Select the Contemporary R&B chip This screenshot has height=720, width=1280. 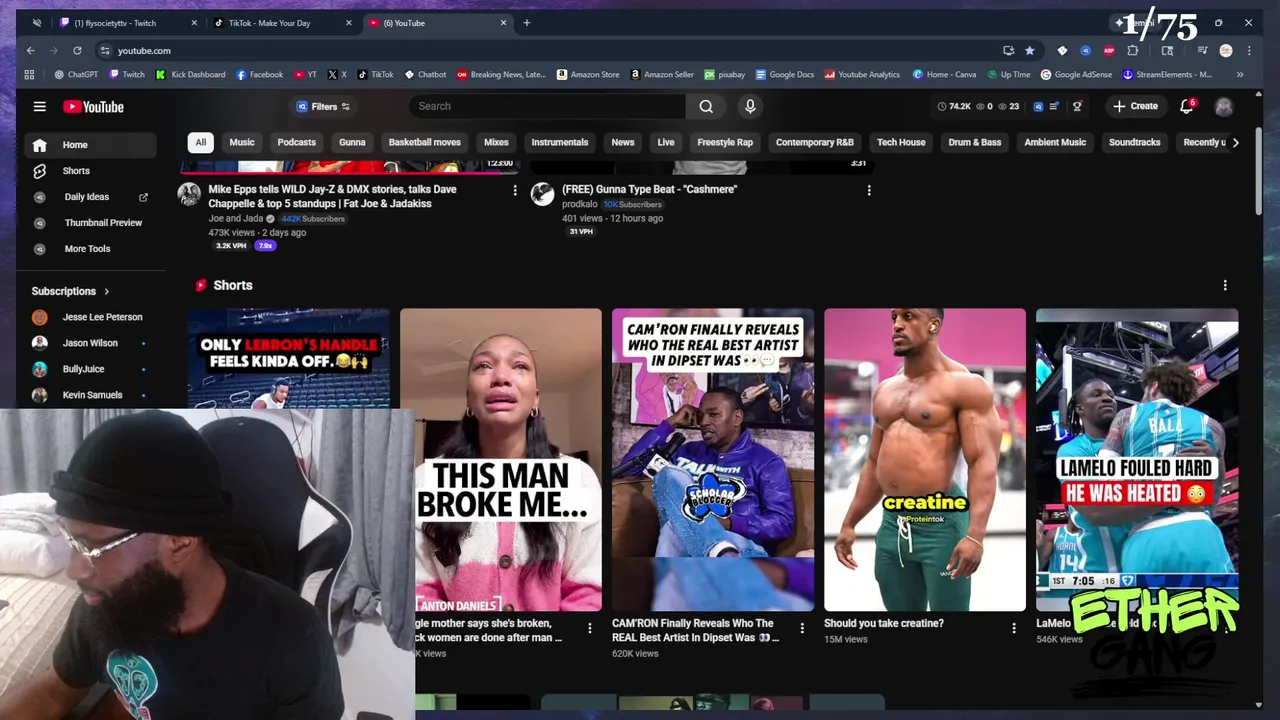click(x=815, y=142)
